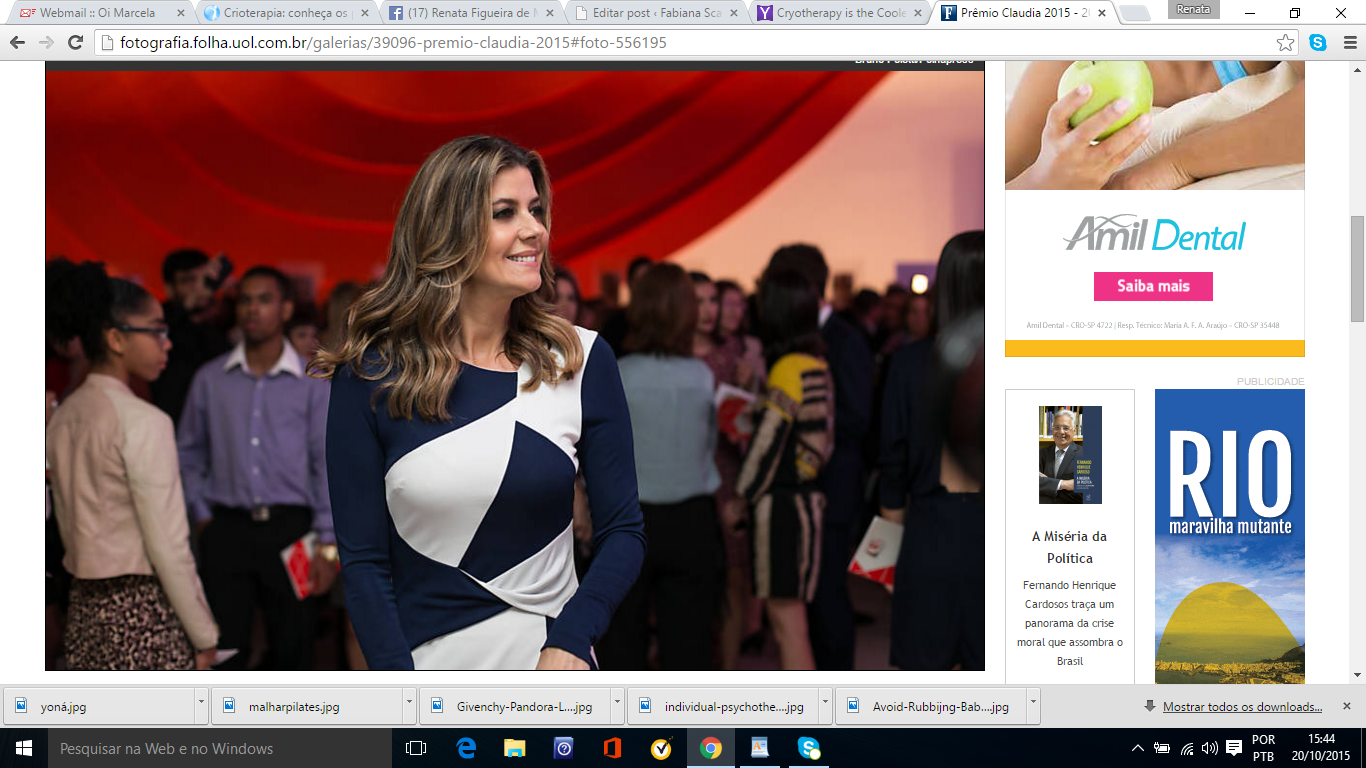The width and height of the screenshot is (1366, 768).
Task: Open the volume tray icon
Action: (1210, 748)
